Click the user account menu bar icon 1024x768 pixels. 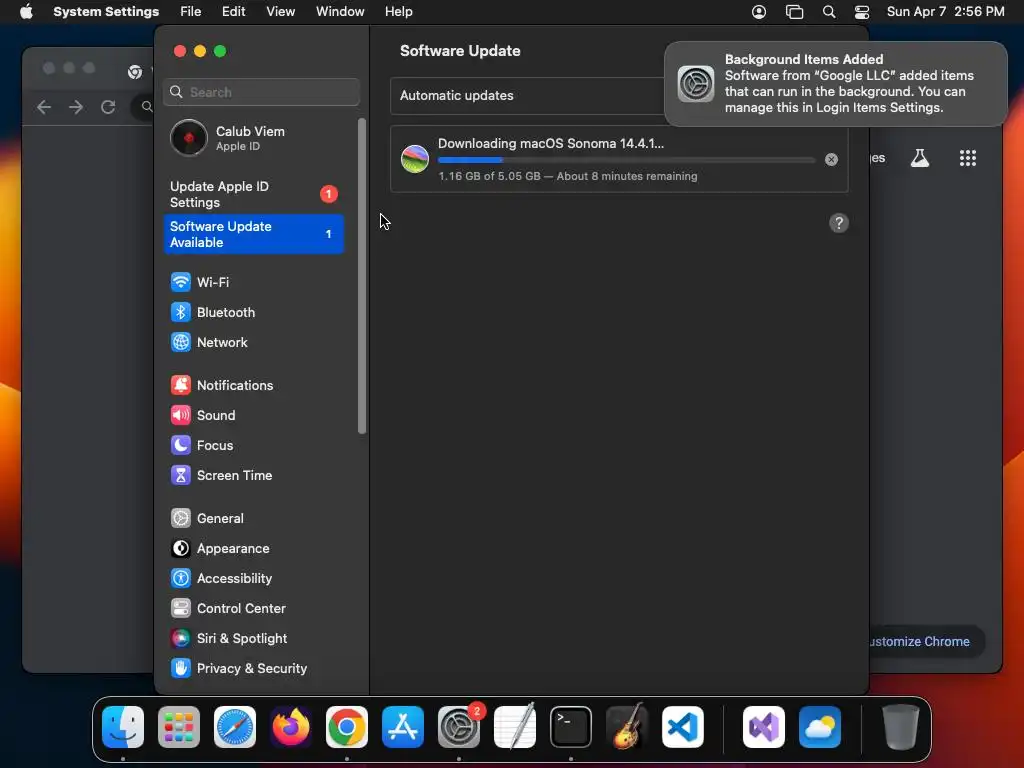(x=759, y=12)
